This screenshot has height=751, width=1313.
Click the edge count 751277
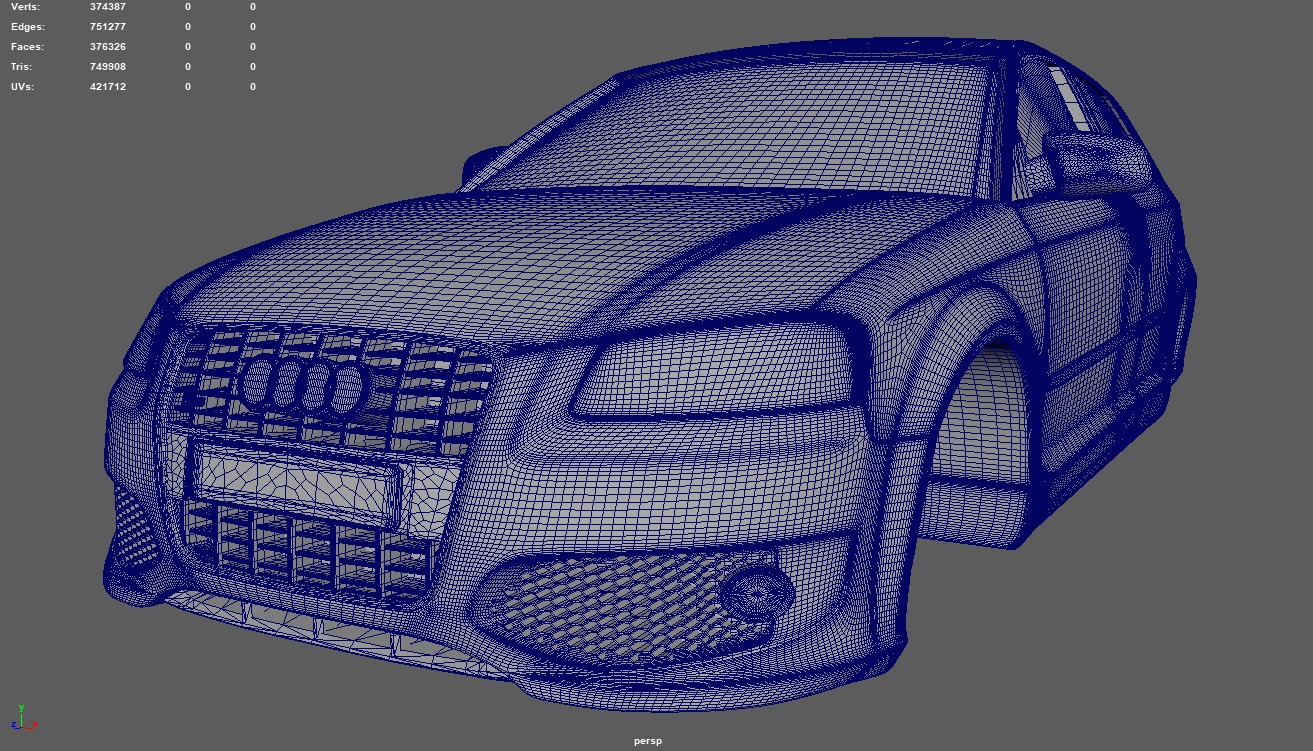(108, 27)
